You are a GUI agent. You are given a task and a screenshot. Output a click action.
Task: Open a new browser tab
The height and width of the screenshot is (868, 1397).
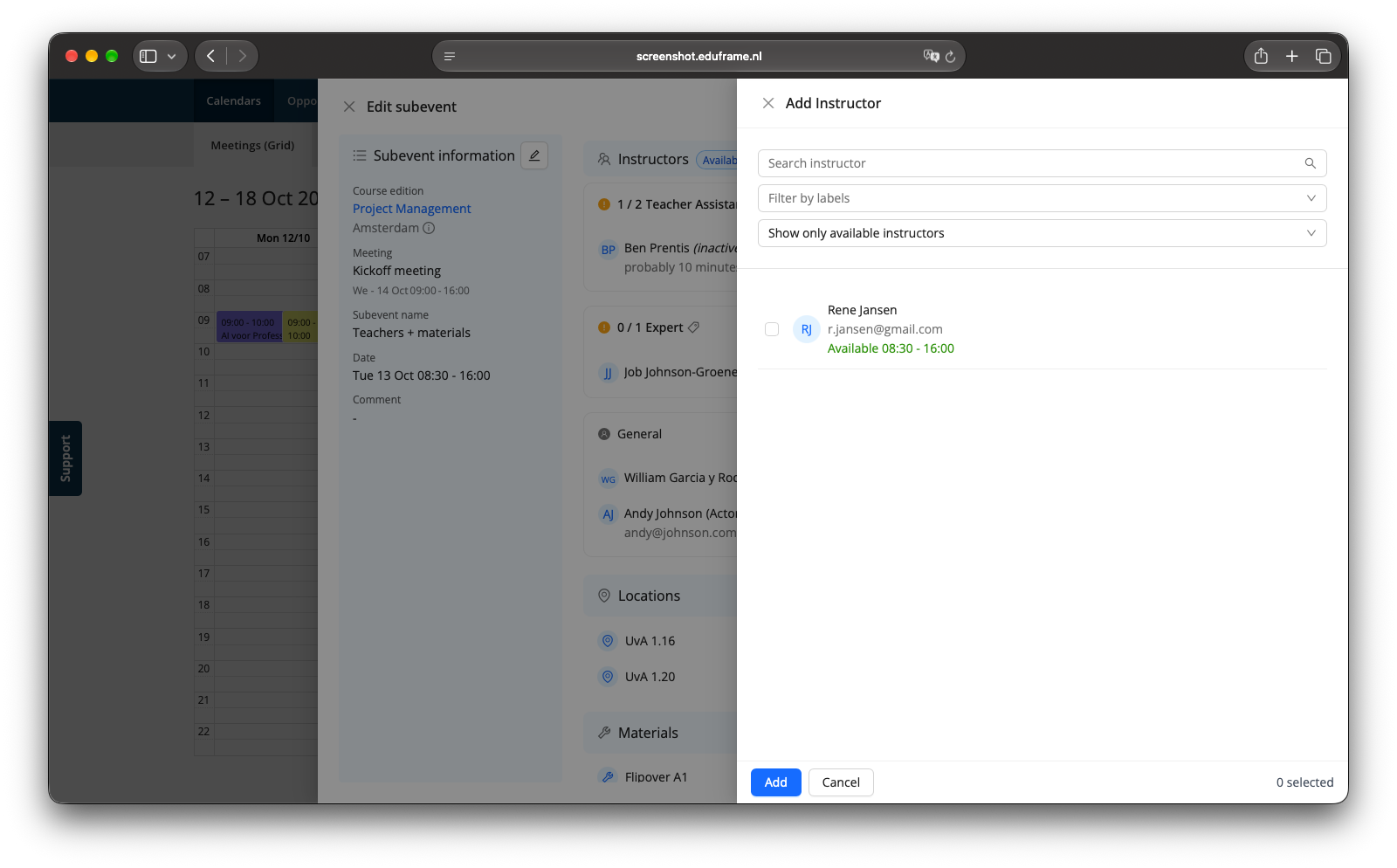point(1292,56)
